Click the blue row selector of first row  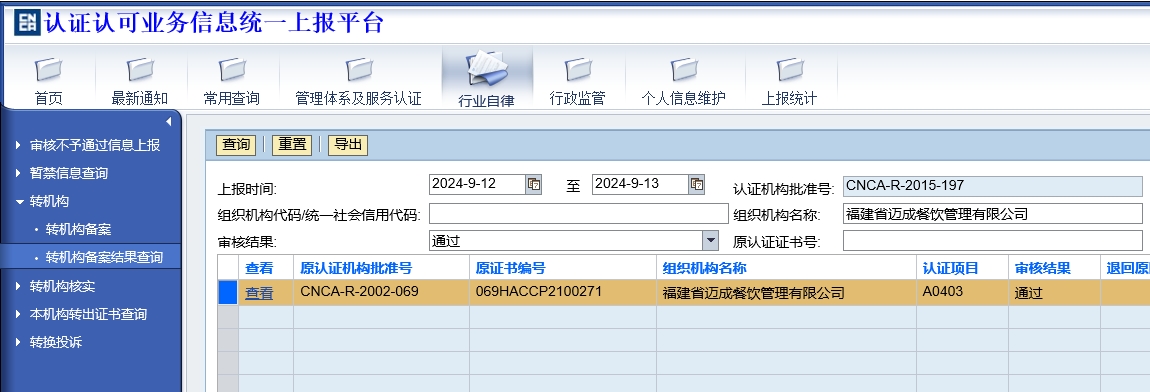tap(228, 292)
